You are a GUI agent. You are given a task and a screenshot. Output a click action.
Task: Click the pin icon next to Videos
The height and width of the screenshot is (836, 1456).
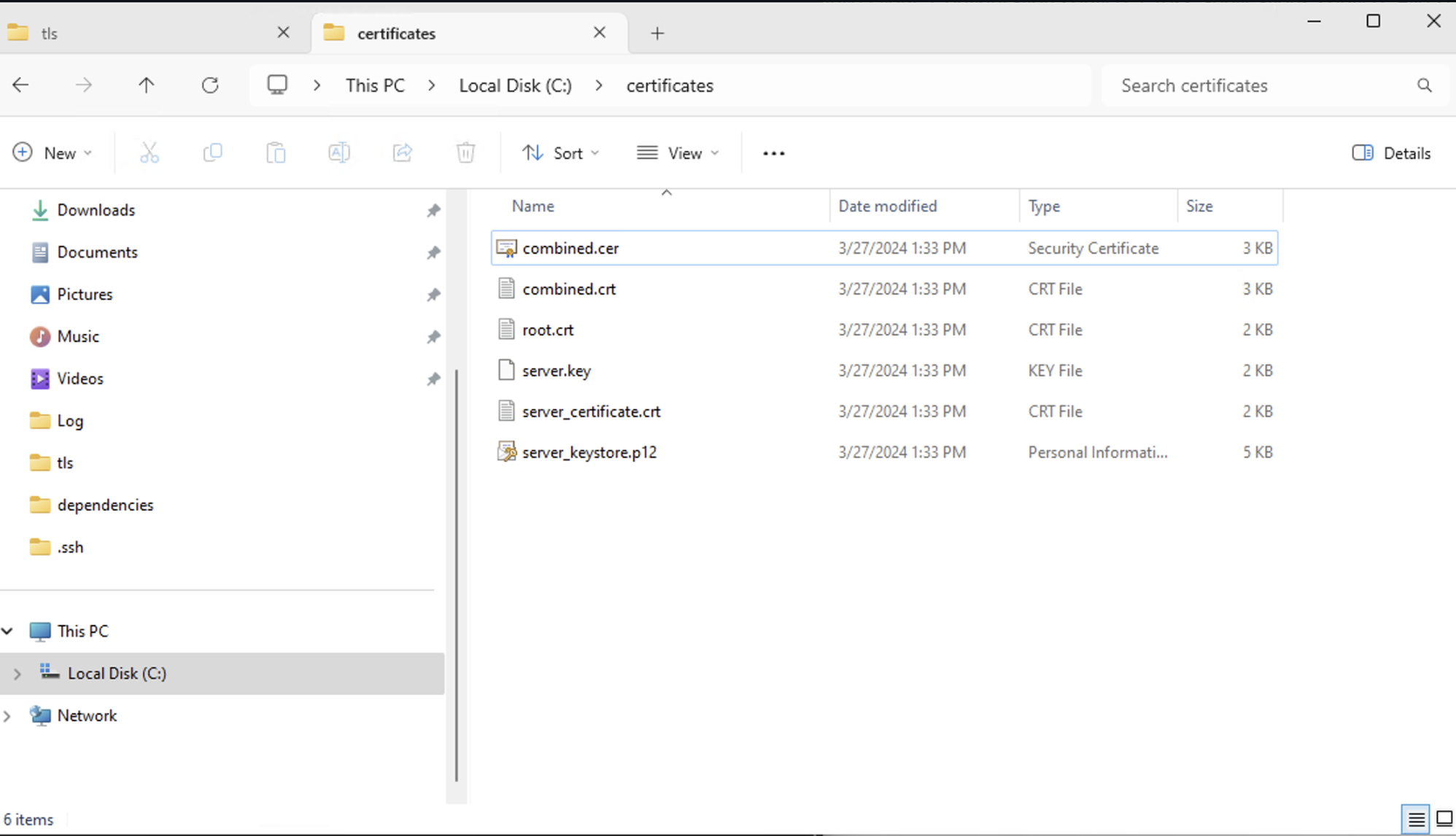tap(433, 379)
